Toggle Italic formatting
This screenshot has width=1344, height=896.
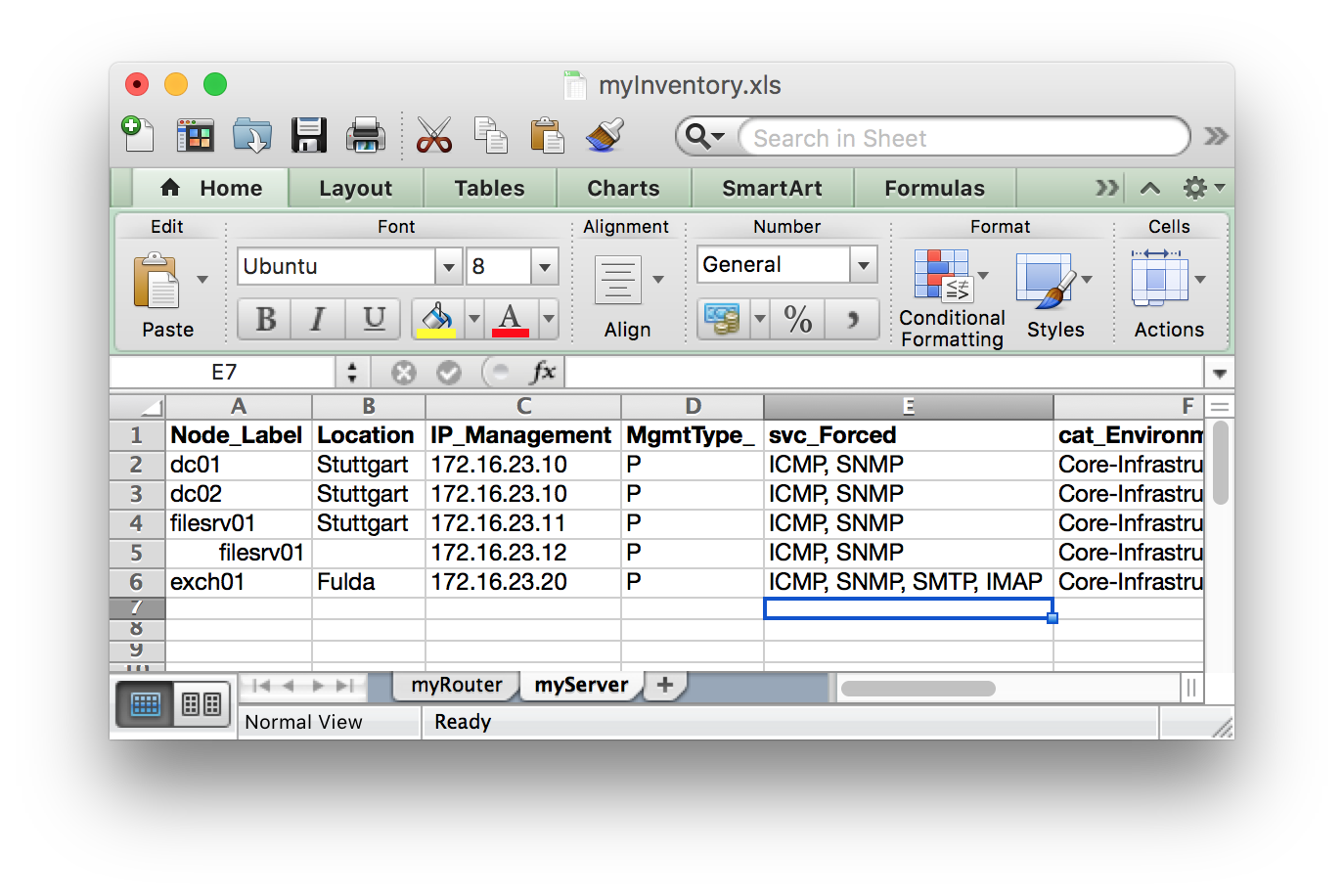tap(318, 319)
